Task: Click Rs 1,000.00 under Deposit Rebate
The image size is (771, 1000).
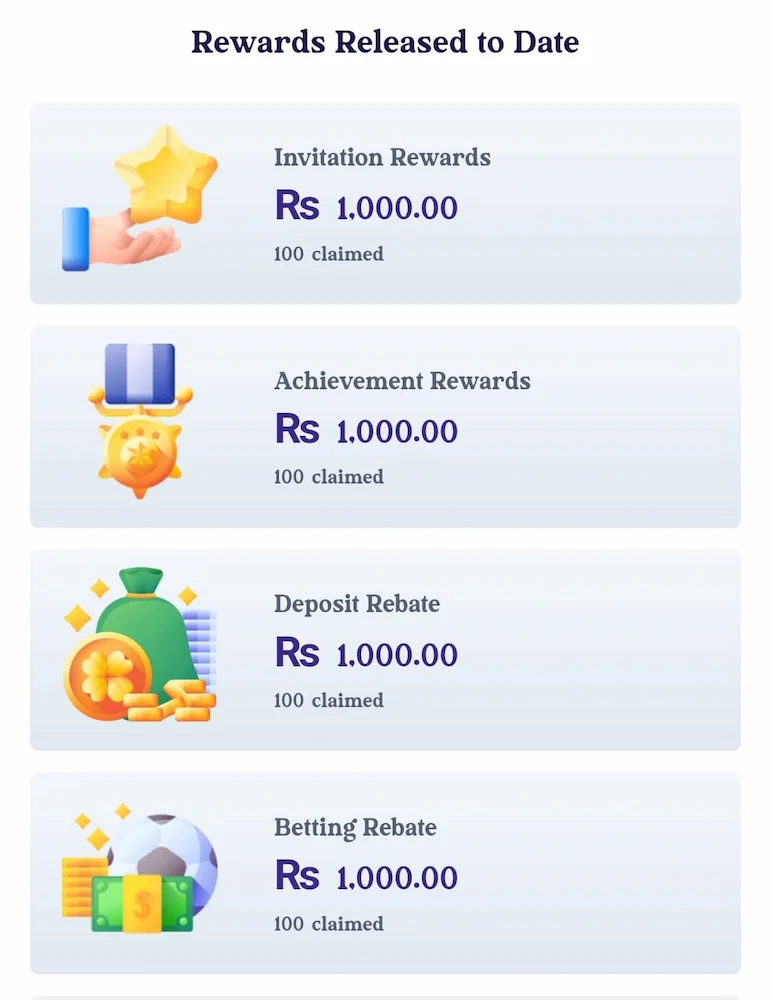Action: (366, 653)
